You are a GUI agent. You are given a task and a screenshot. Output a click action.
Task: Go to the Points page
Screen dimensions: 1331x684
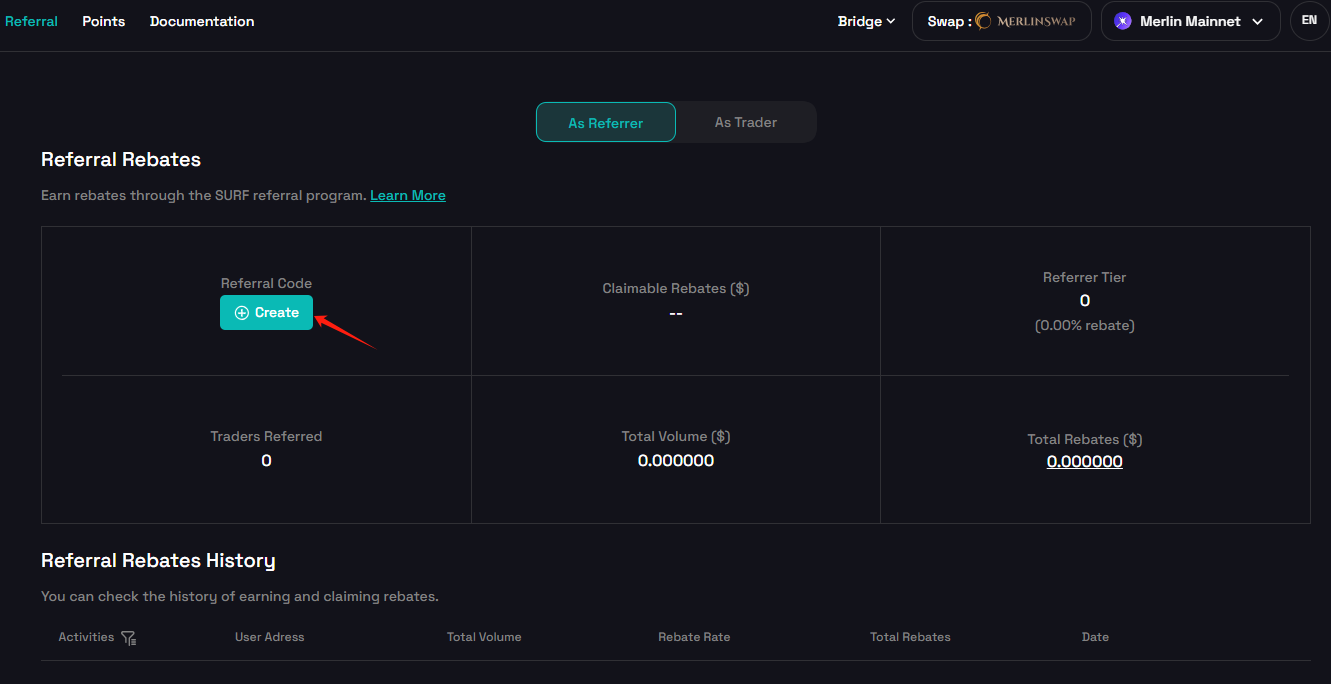[104, 21]
